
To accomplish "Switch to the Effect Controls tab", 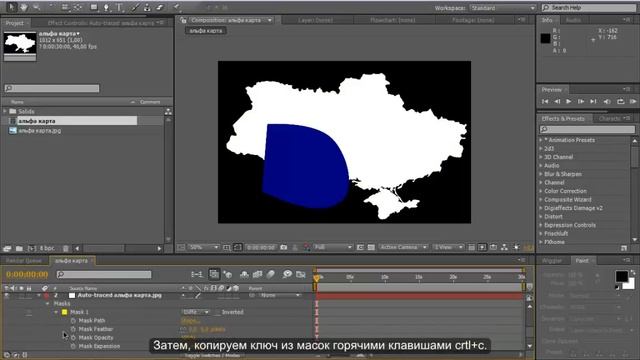I will [101, 23].
